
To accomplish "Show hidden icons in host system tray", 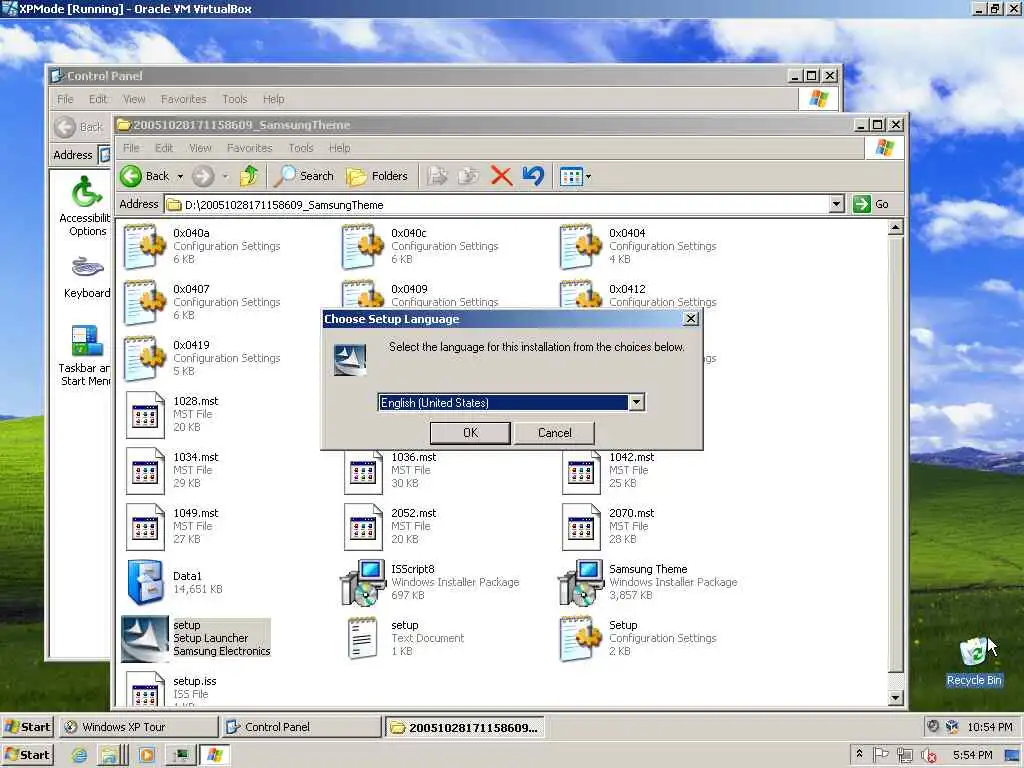I will point(859,754).
